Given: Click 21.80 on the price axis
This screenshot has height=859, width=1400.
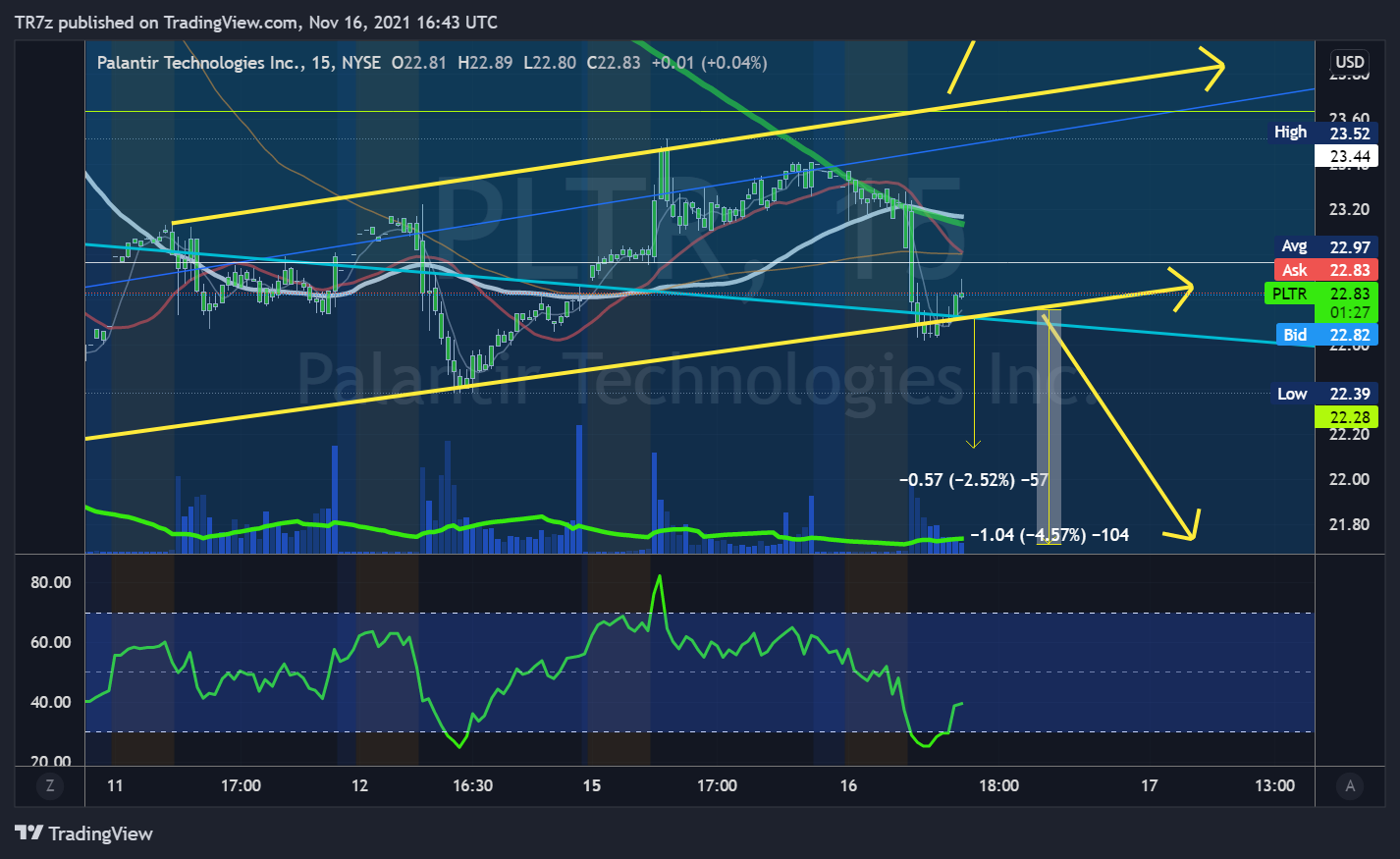Looking at the screenshot, I should (x=1349, y=524).
